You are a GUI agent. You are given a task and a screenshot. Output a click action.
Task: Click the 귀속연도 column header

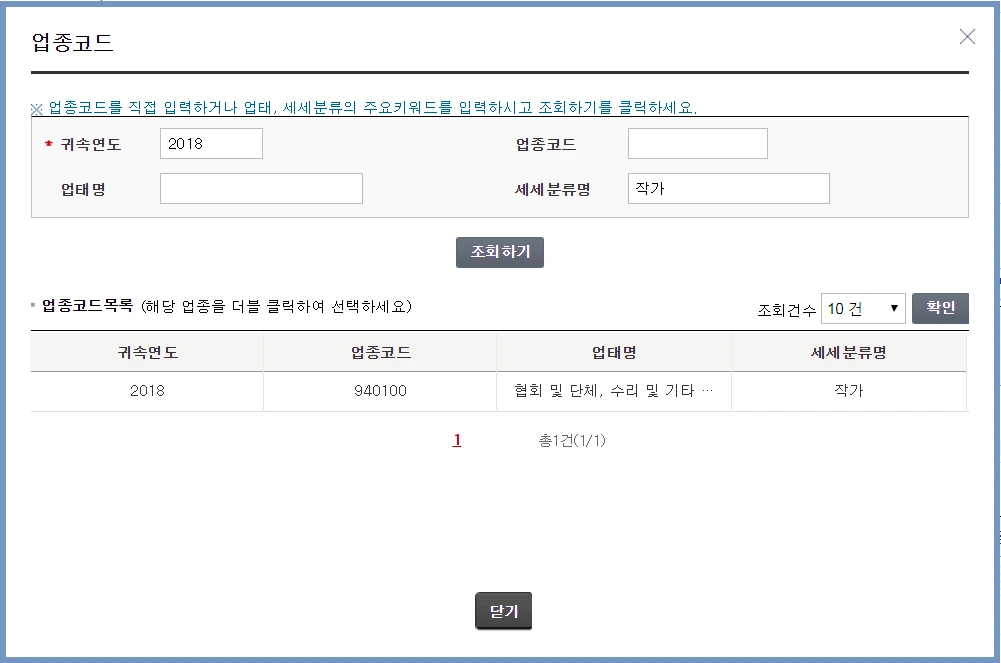tap(146, 352)
